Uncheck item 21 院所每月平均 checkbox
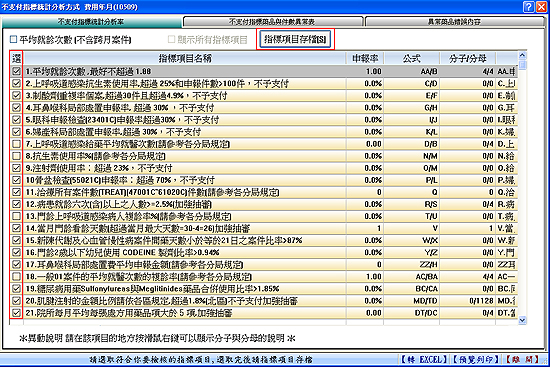The width and height of the screenshot is (550, 367). click(16, 313)
